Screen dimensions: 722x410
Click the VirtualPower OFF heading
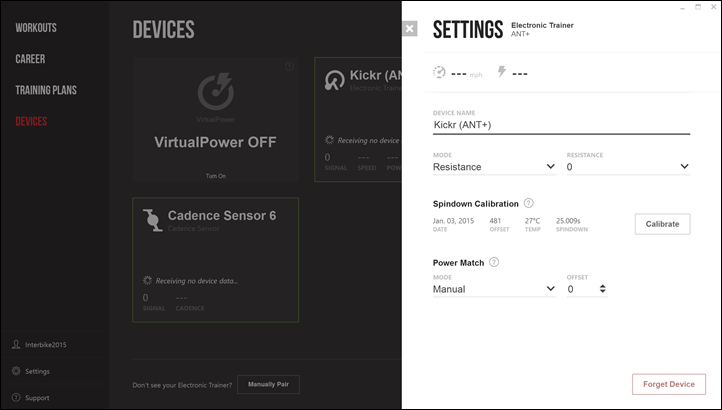[x=215, y=142]
